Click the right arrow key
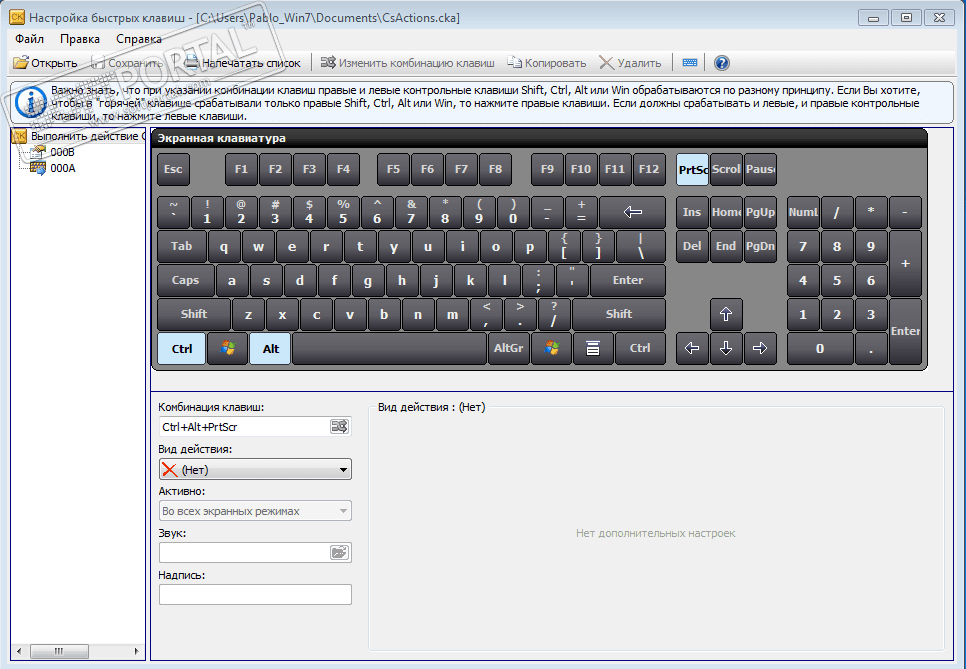The image size is (966, 669). click(760, 349)
